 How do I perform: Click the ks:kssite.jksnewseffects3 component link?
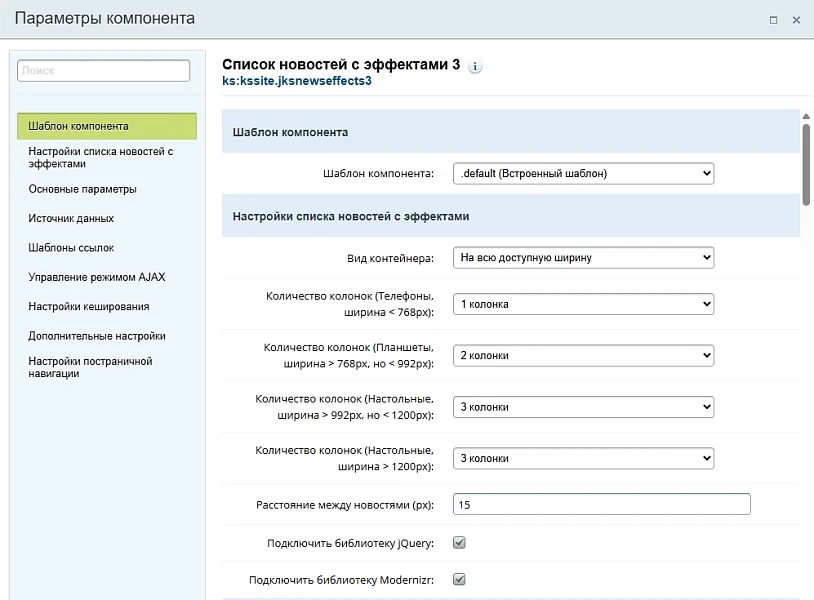pos(297,81)
